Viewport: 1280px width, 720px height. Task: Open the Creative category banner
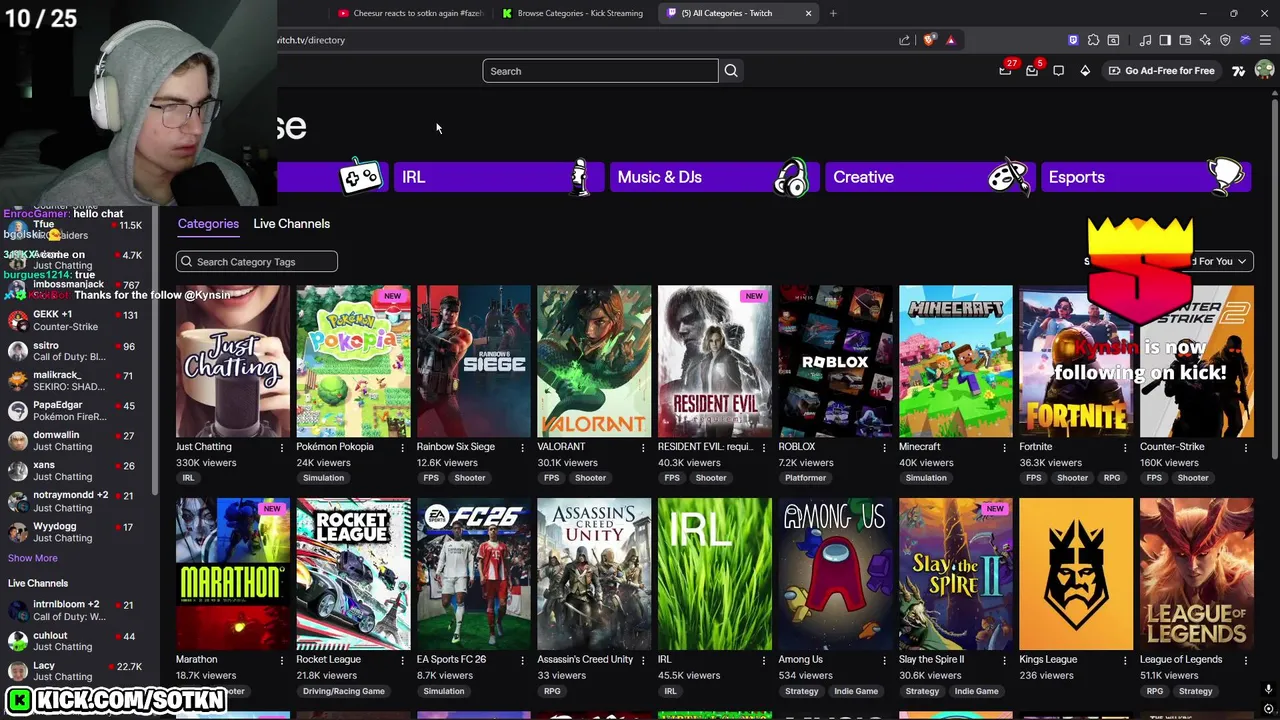tap(930, 177)
